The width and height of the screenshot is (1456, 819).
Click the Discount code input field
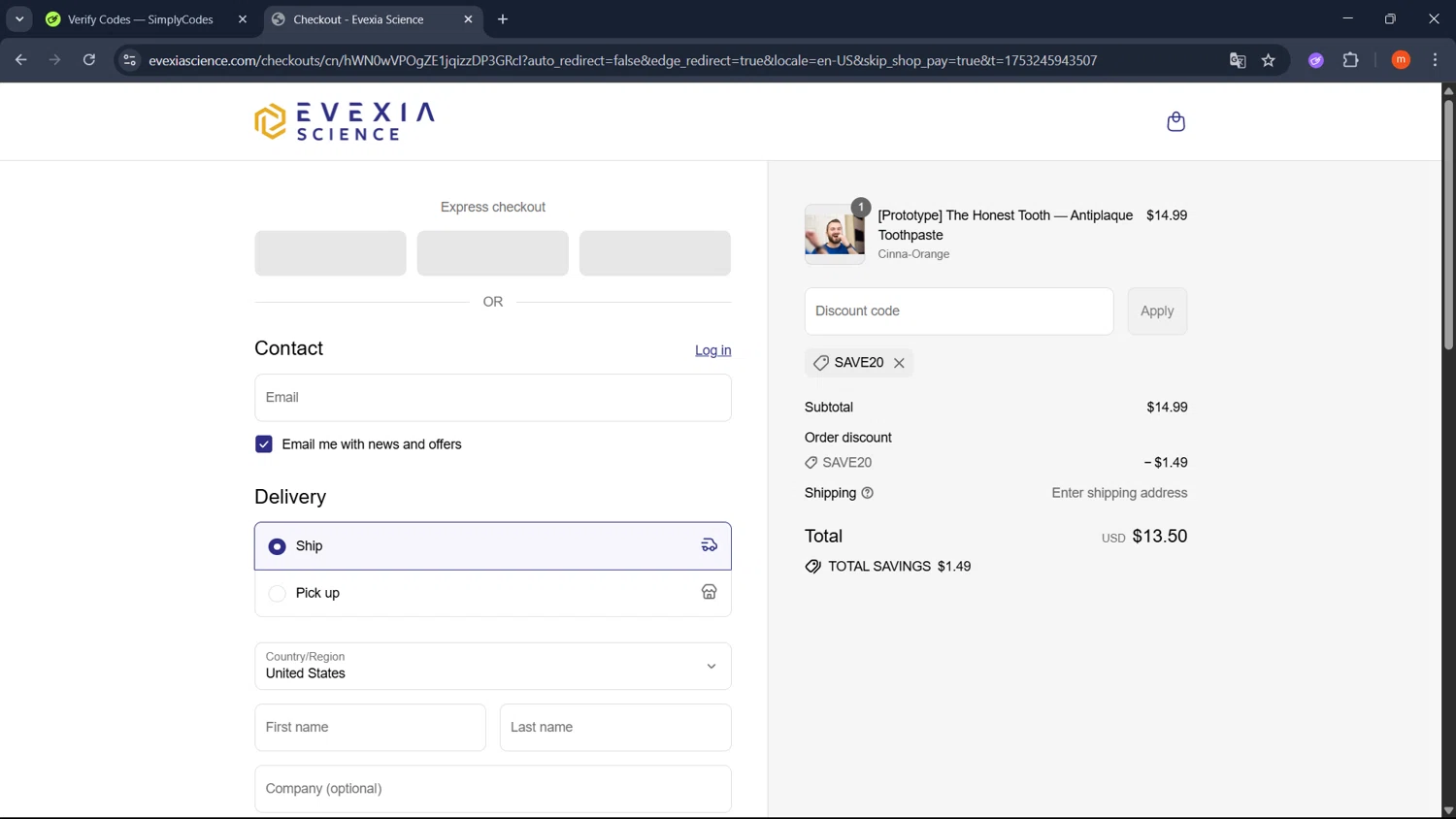[x=959, y=311]
